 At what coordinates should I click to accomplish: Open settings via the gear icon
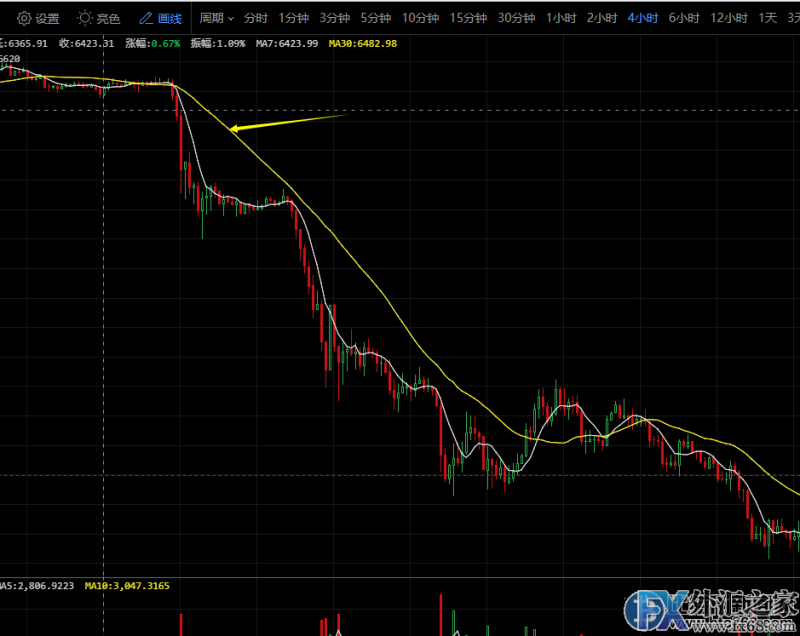[23, 18]
